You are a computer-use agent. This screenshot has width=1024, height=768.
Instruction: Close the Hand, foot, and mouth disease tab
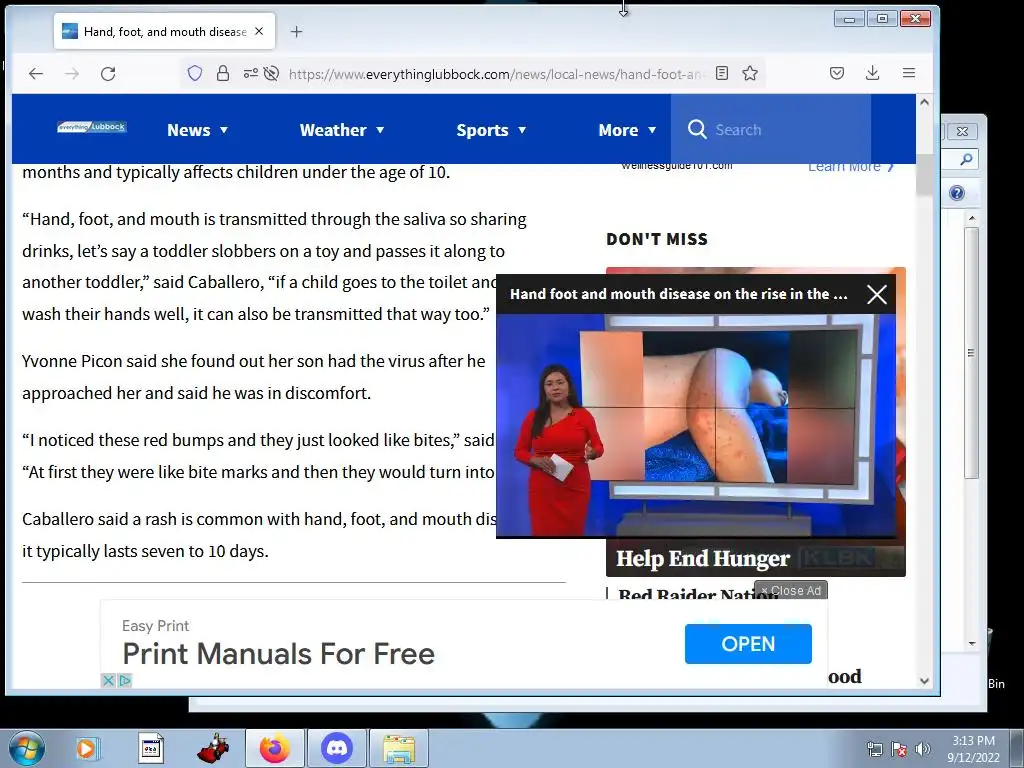click(x=259, y=31)
